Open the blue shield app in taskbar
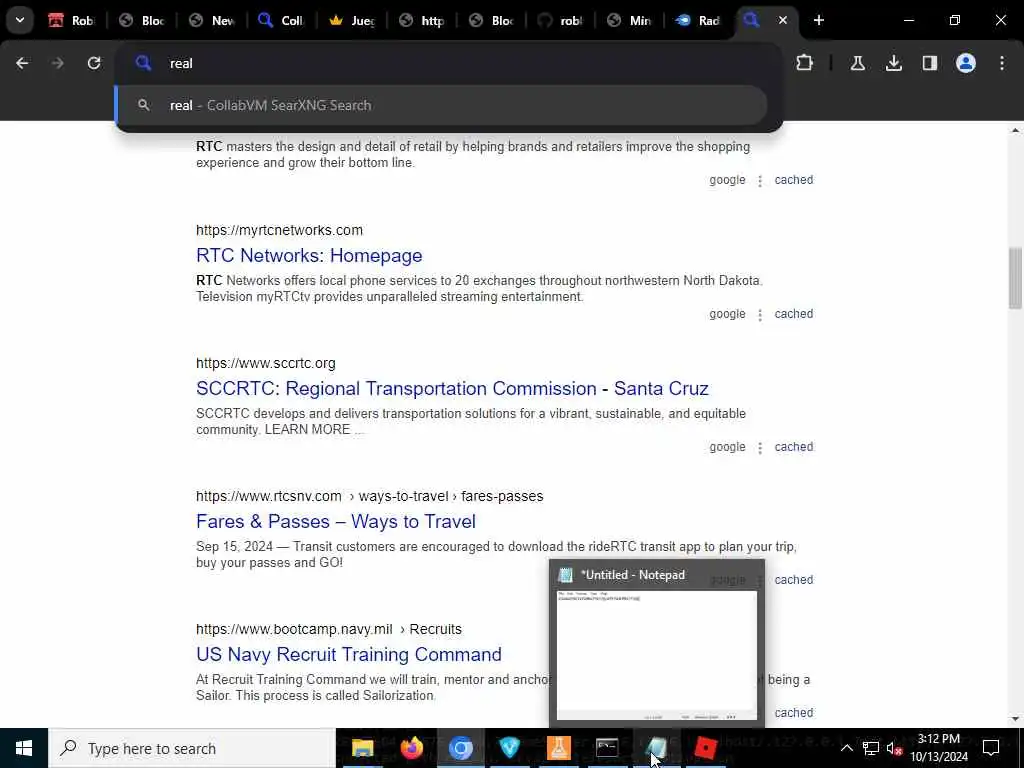This screenshot has height=768, width=1024. point(509,748)
